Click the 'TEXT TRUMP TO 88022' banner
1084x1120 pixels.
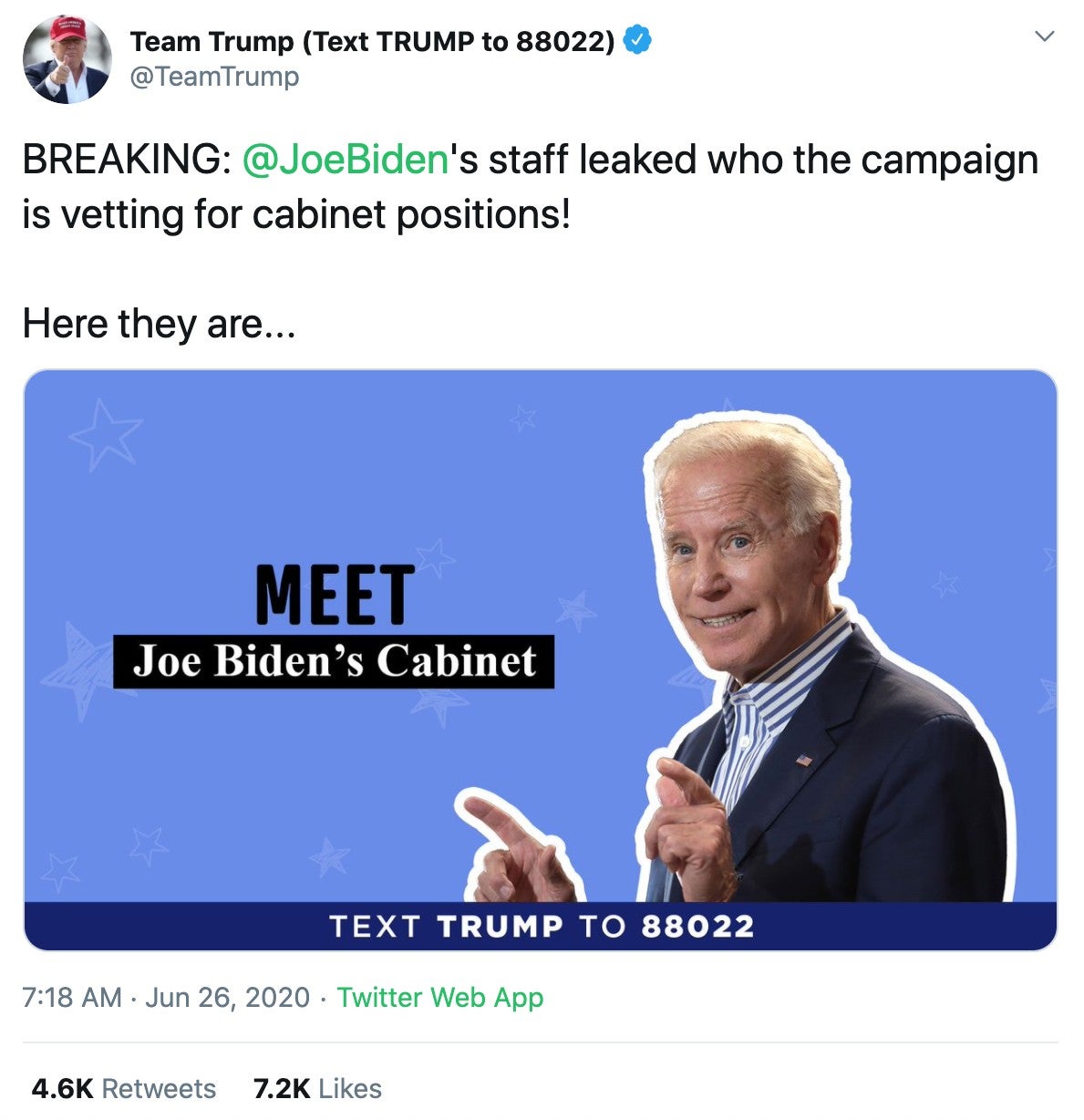pyautogui.click(x=541, y=927)
